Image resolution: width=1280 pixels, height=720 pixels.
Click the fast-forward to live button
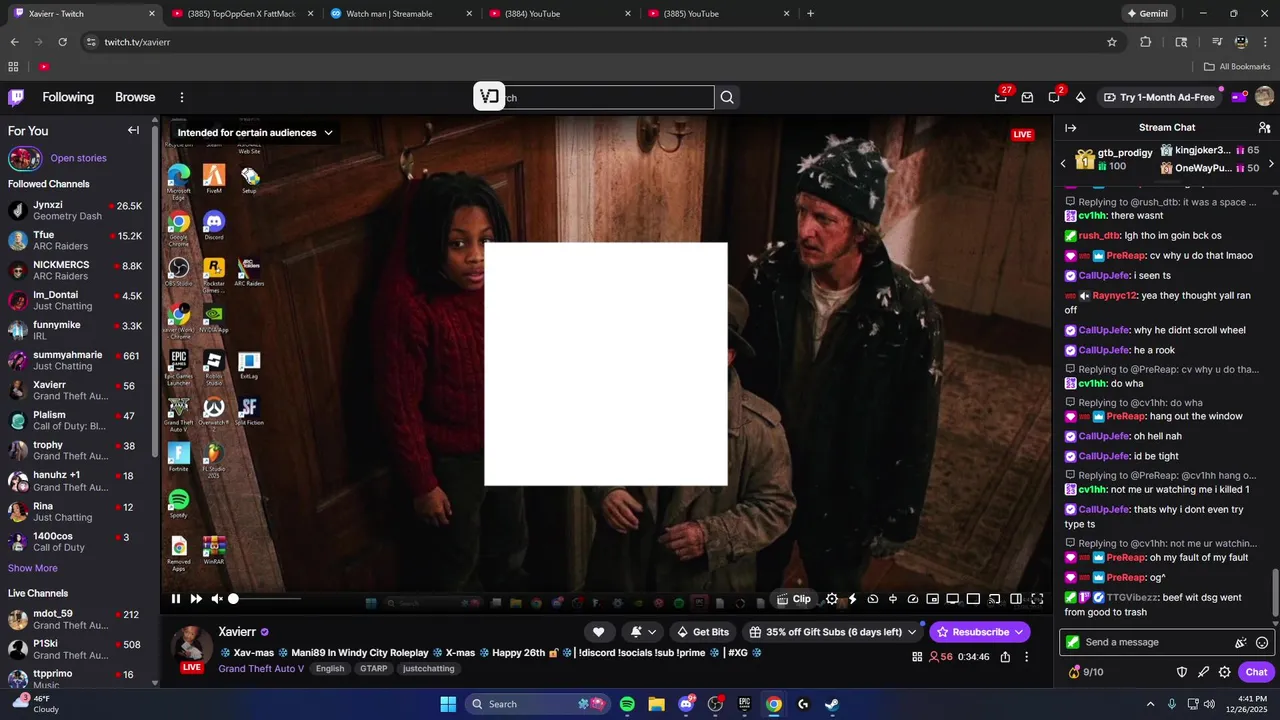coord(196,599)
